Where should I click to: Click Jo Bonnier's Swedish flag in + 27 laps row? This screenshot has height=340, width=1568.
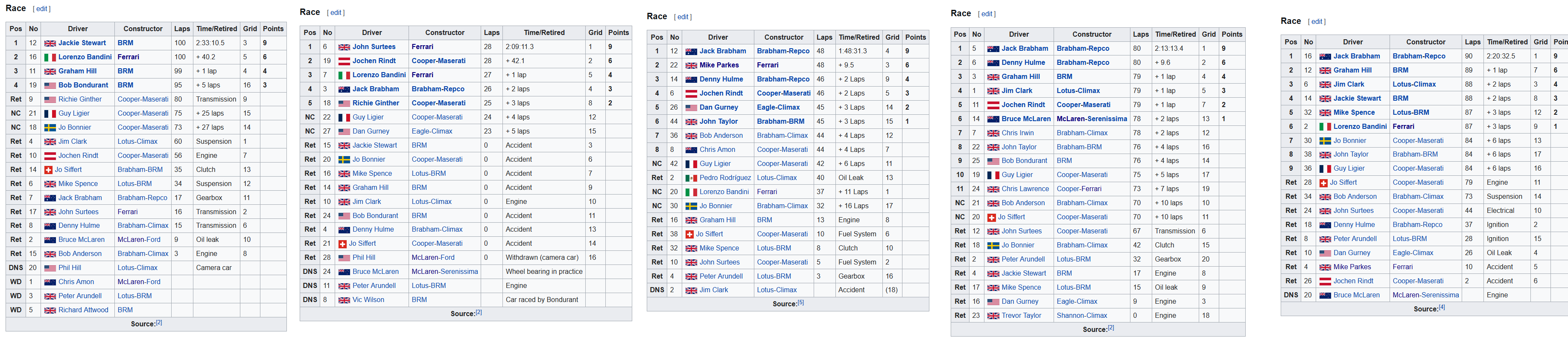tap(50, 128)
